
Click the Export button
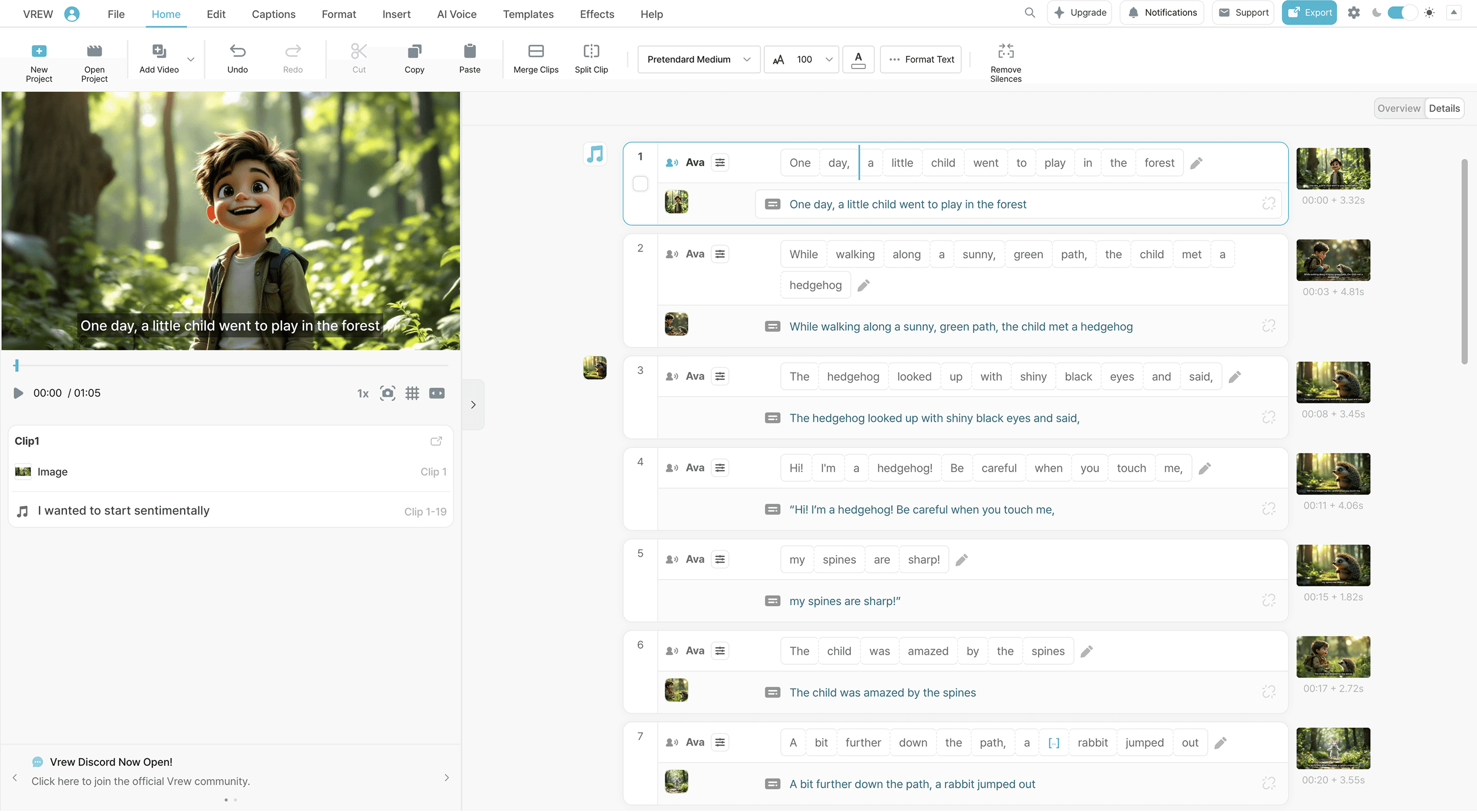point(1310,13)
